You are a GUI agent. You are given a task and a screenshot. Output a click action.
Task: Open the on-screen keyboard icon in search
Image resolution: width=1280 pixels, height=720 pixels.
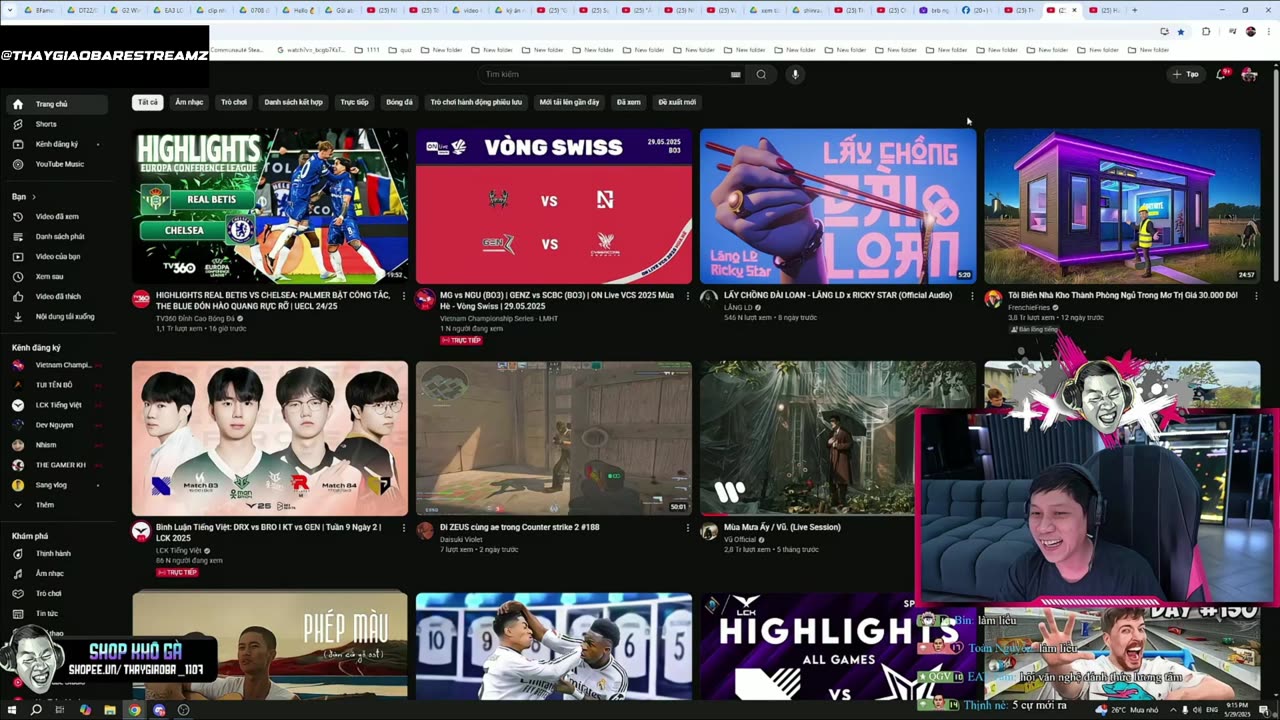pyautogui.click(x=736, y=74)
